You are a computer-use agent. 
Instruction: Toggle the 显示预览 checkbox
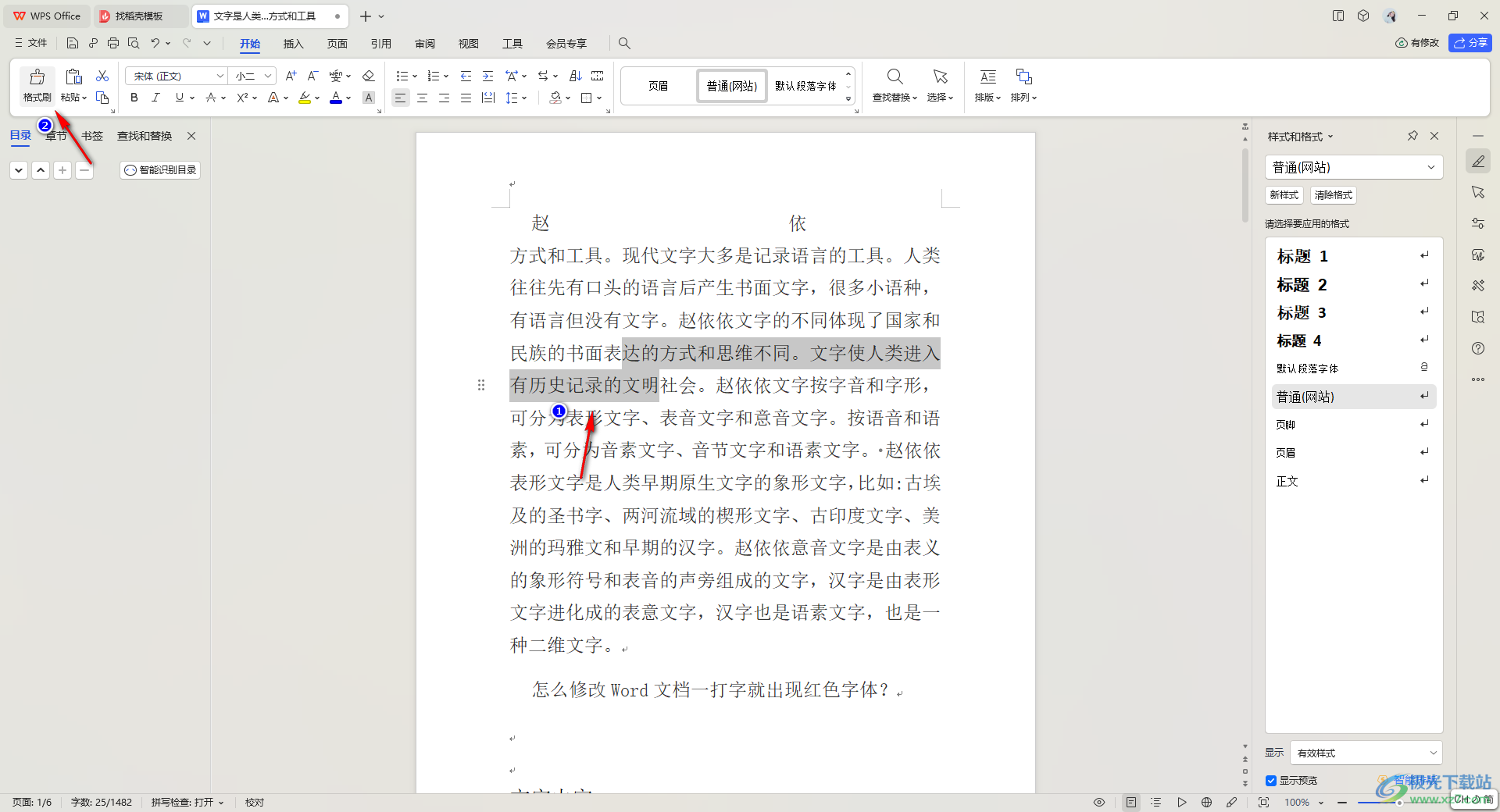[1271, 780]
